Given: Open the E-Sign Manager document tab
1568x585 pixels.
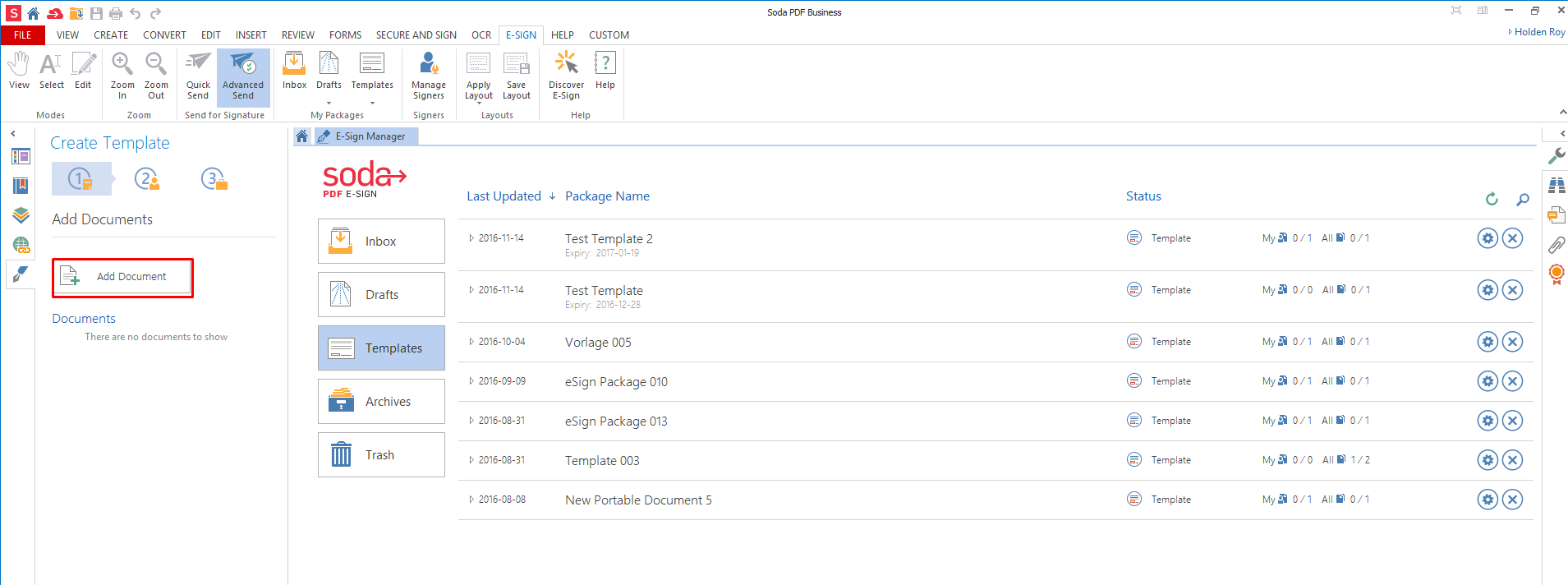Looking at the screenshot, I should [x=366, y=136].
